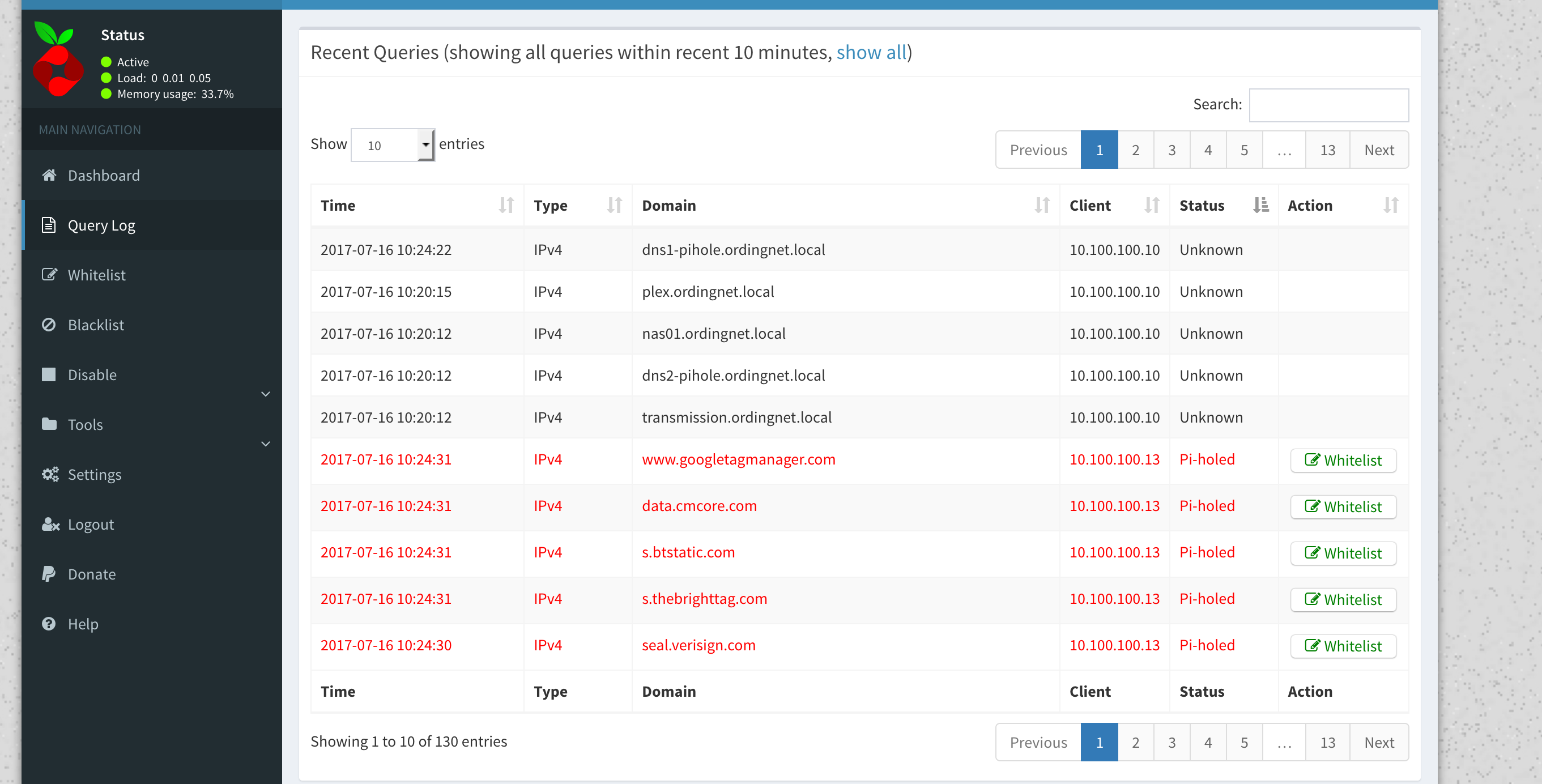1542x784 pixels.
Task: Click the Donate PayPal icon
Action: click(x=49, y=574)
